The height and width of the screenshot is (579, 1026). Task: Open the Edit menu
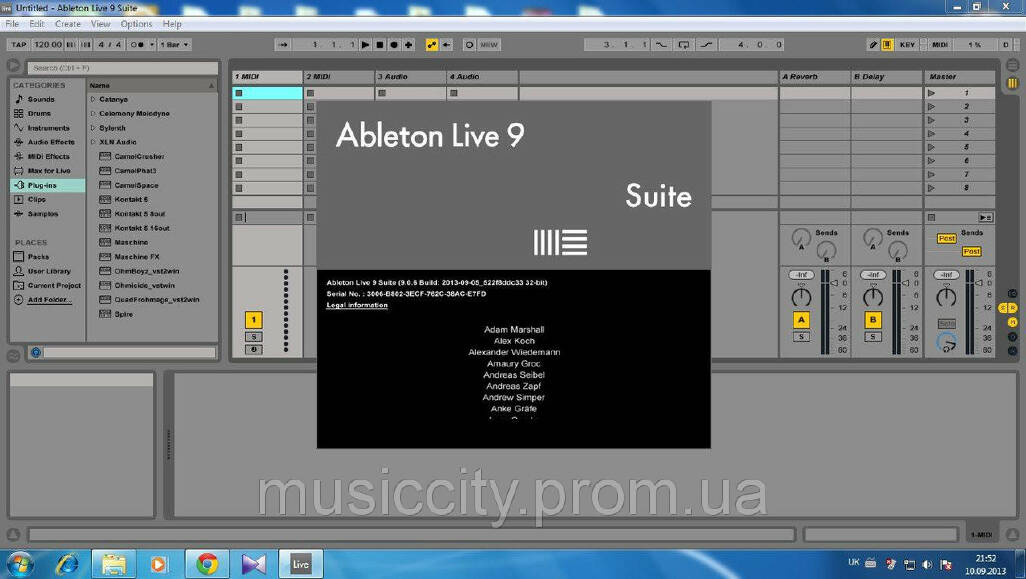pos(37,24)
